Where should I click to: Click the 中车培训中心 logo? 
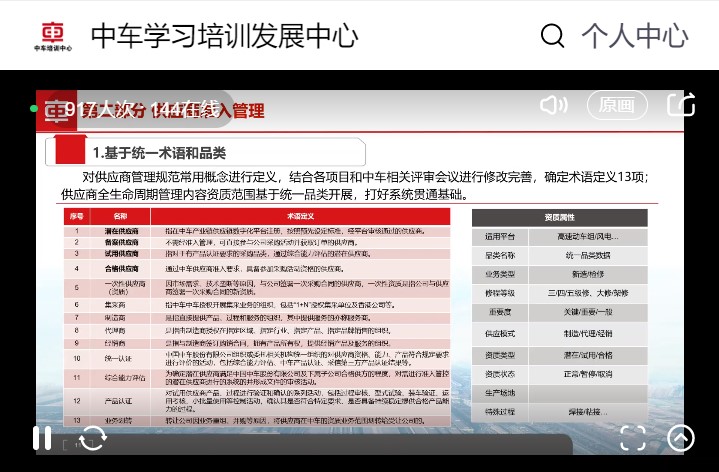click(x=53, y=36)
